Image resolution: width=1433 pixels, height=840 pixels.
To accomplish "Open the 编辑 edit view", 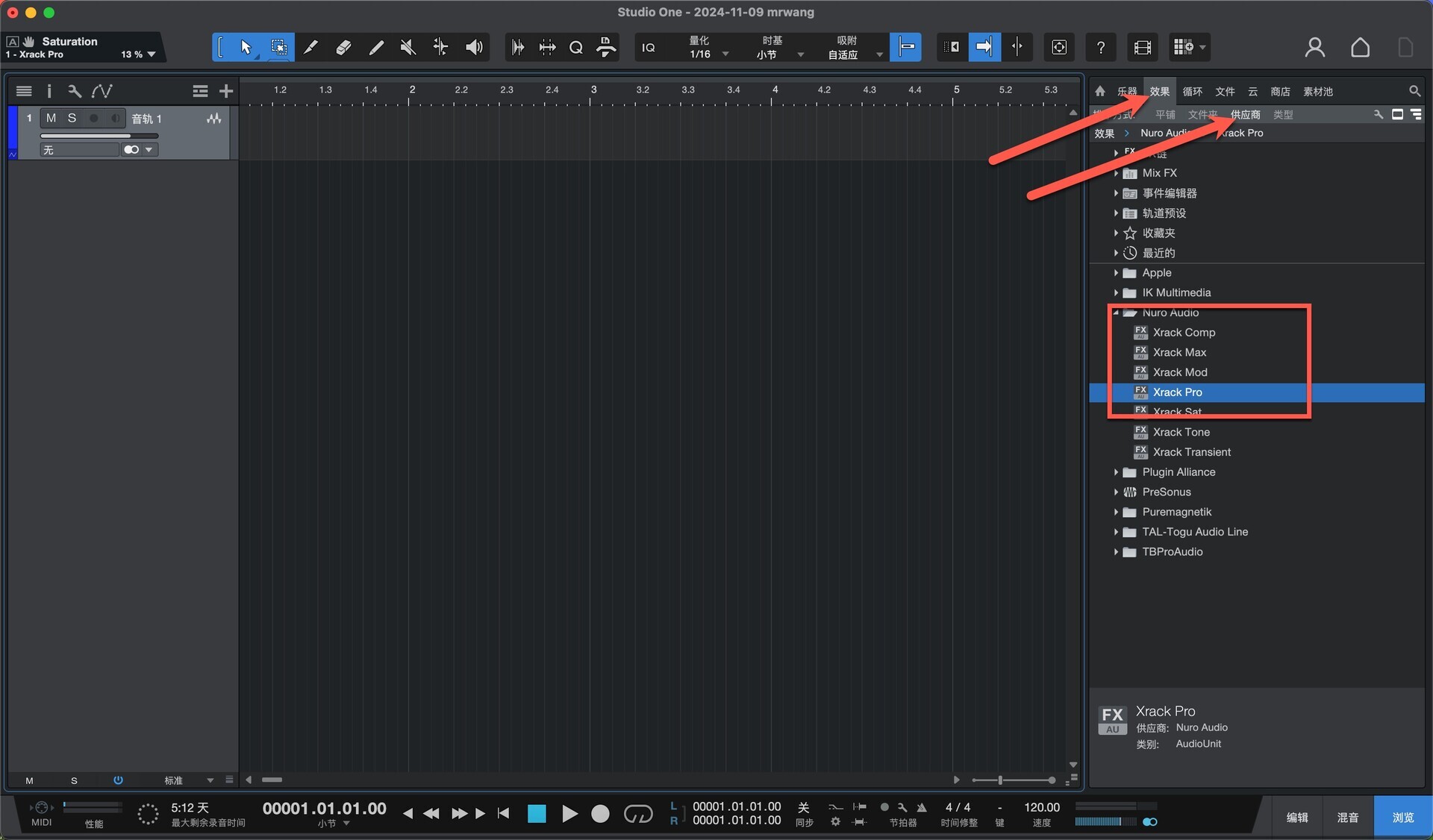I will pos(1297,818).
